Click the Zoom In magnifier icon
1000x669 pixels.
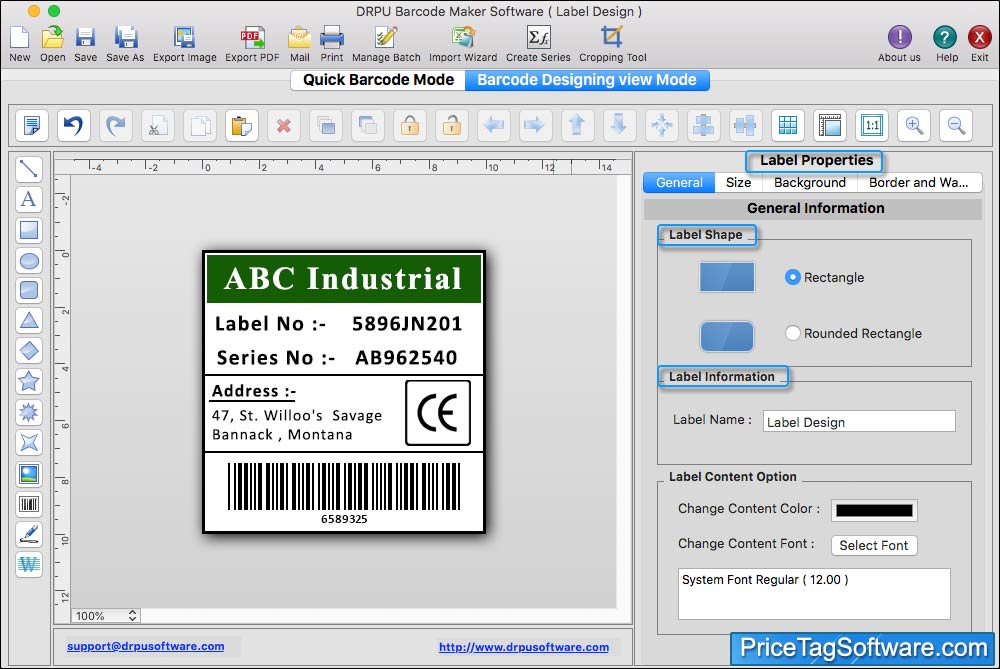[914, 125]
